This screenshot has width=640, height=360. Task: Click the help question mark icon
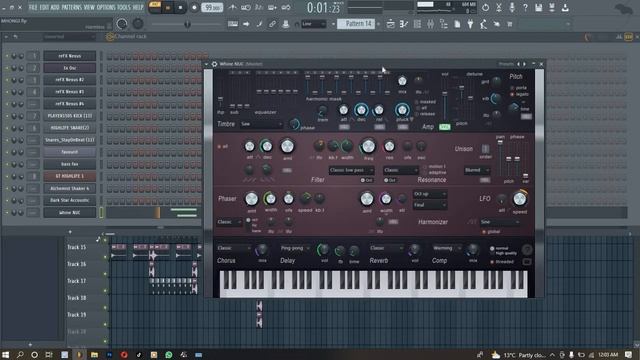click(525, 7)
